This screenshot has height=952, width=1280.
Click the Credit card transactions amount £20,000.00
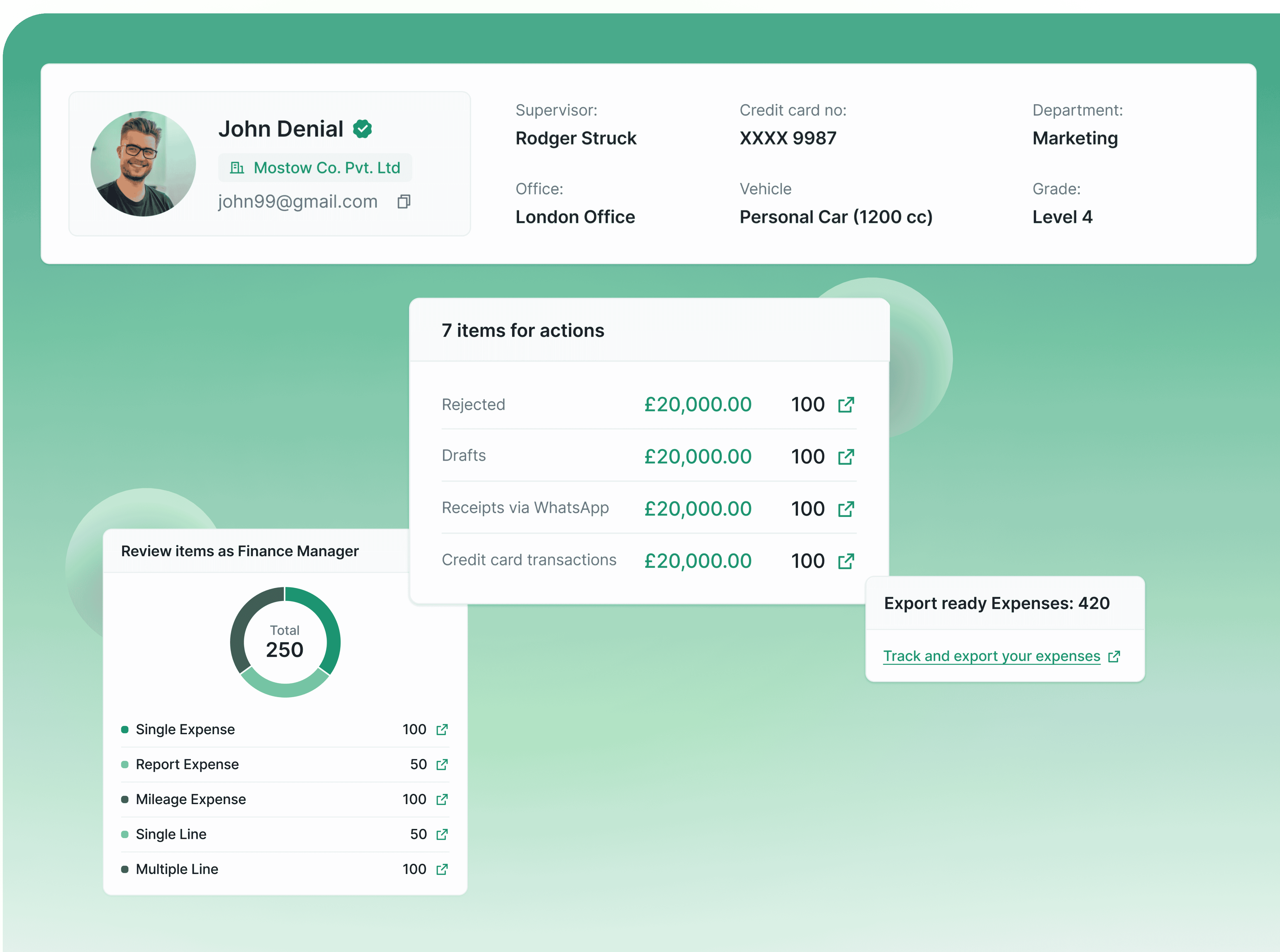(698, 561)
